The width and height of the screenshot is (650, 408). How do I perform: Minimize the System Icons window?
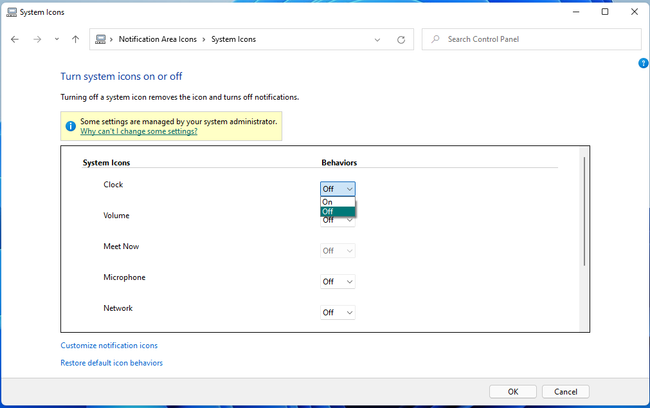click(x=576, y=12)
